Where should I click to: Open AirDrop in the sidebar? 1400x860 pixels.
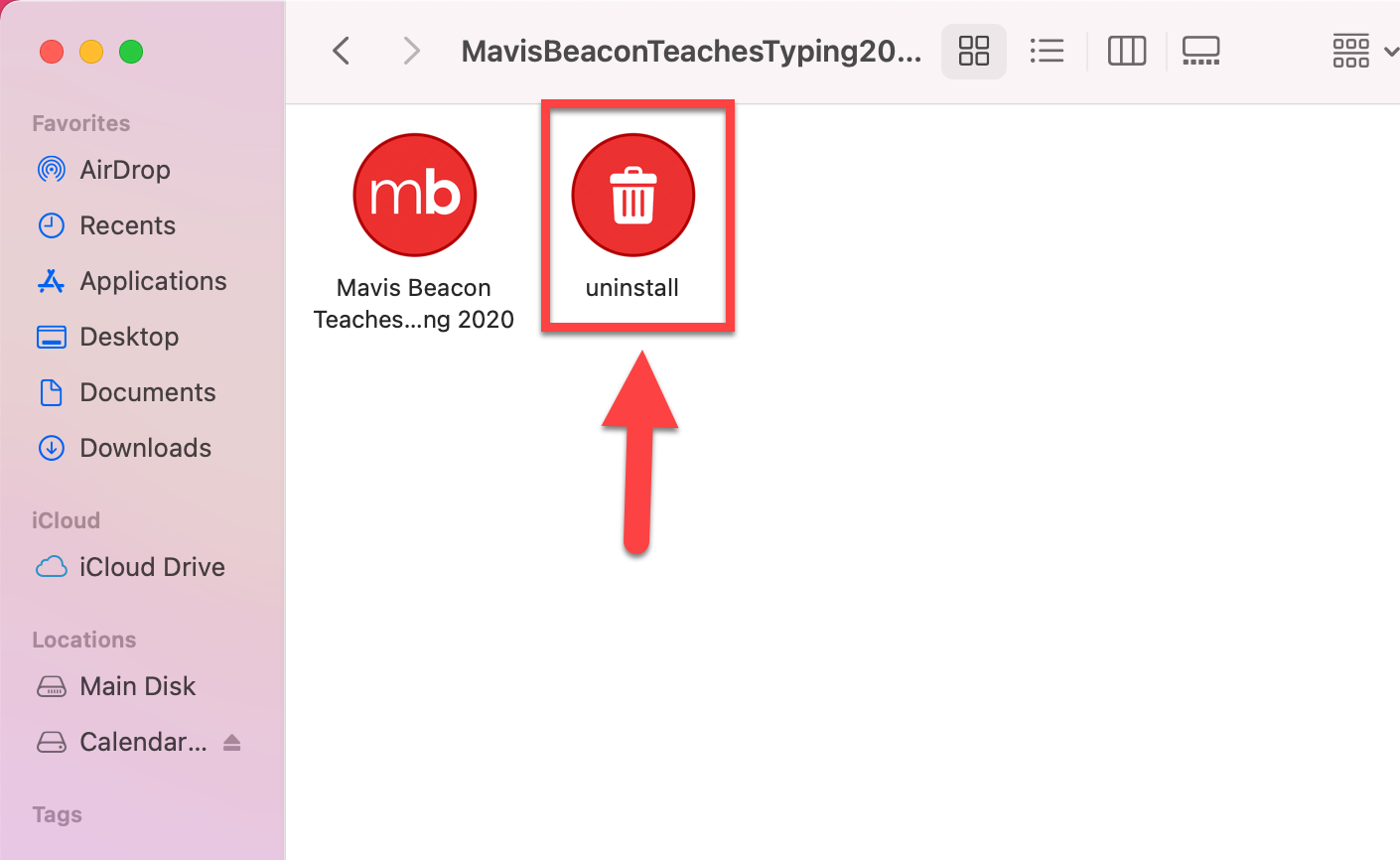pyautogui.click(x=125, y=170)
